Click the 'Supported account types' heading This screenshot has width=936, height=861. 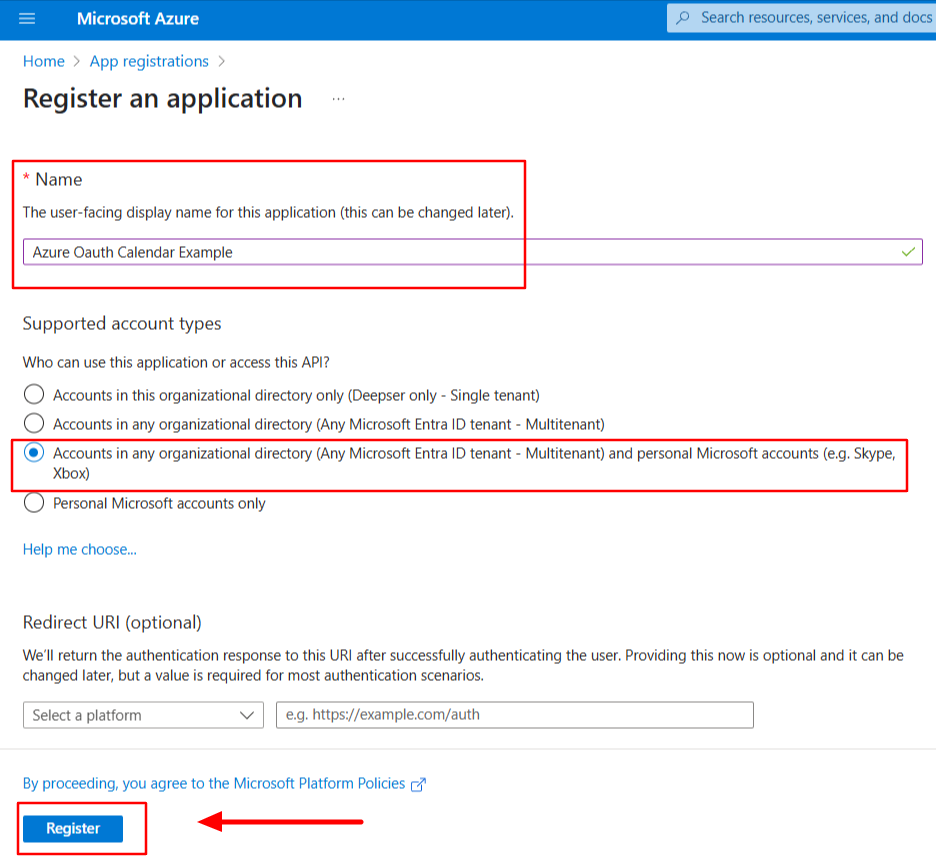tap(122, 324)
